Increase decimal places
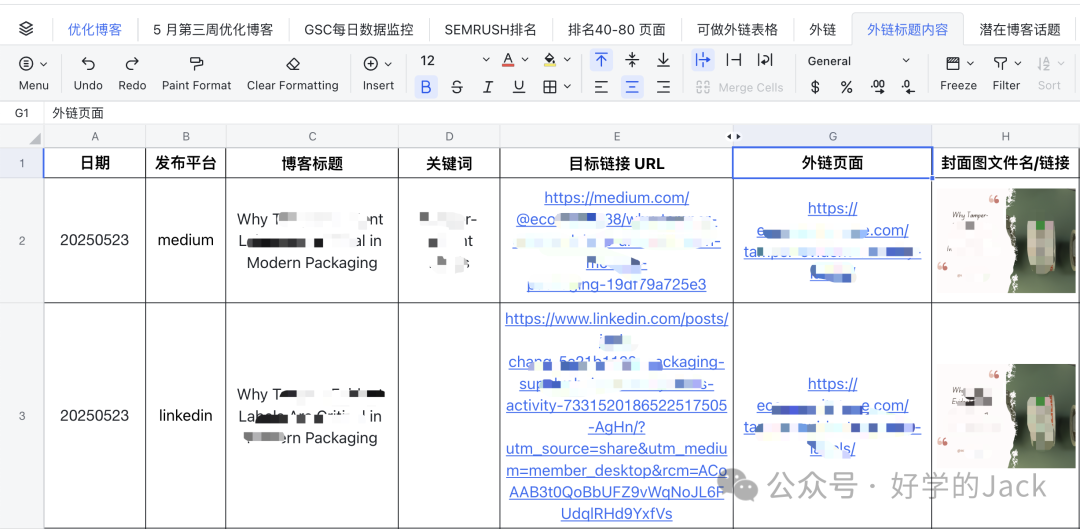1080x529 pixels. point(878,87)
